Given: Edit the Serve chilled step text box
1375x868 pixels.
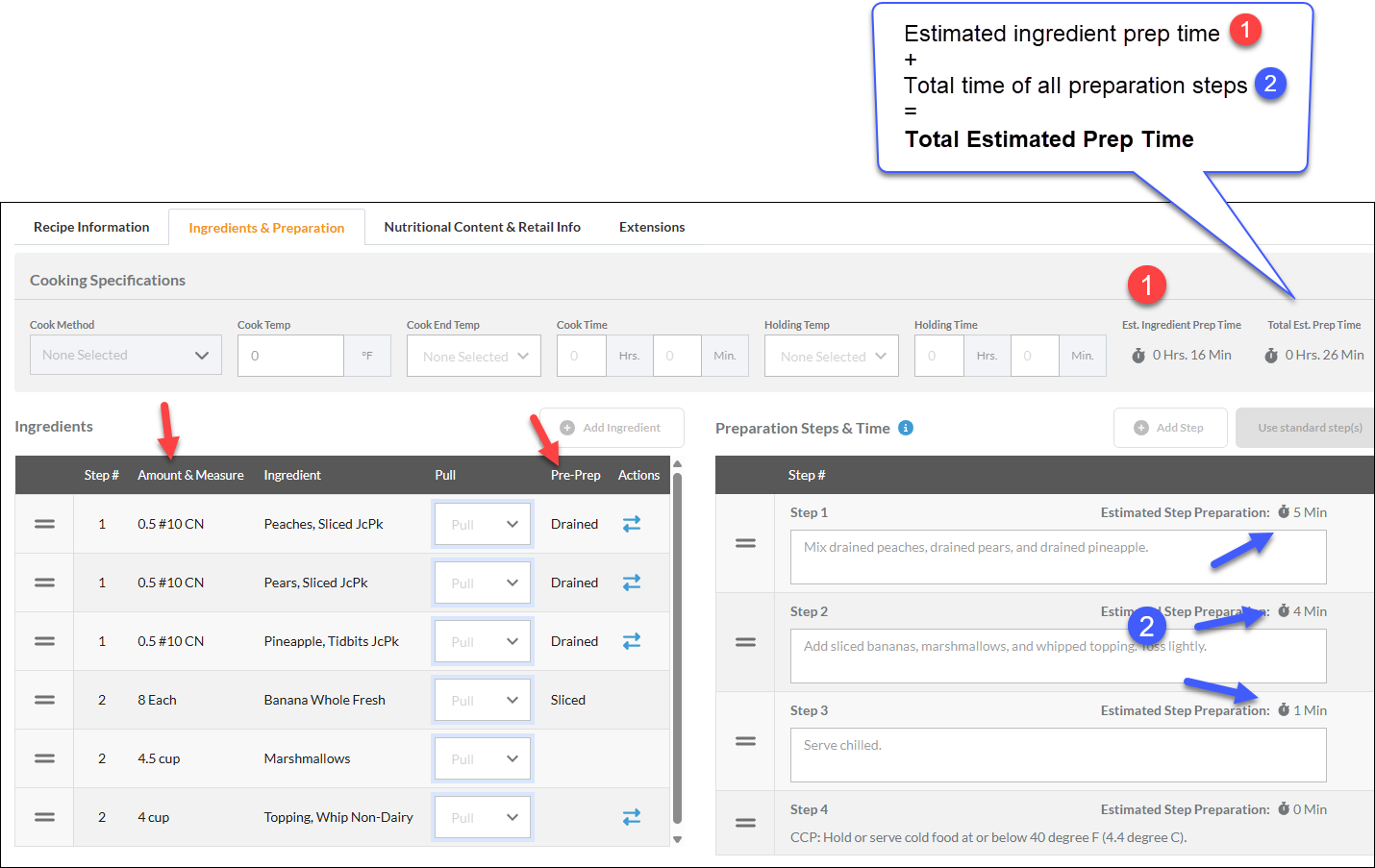Looking at the screenshot, I should [x=1058, y=755].
